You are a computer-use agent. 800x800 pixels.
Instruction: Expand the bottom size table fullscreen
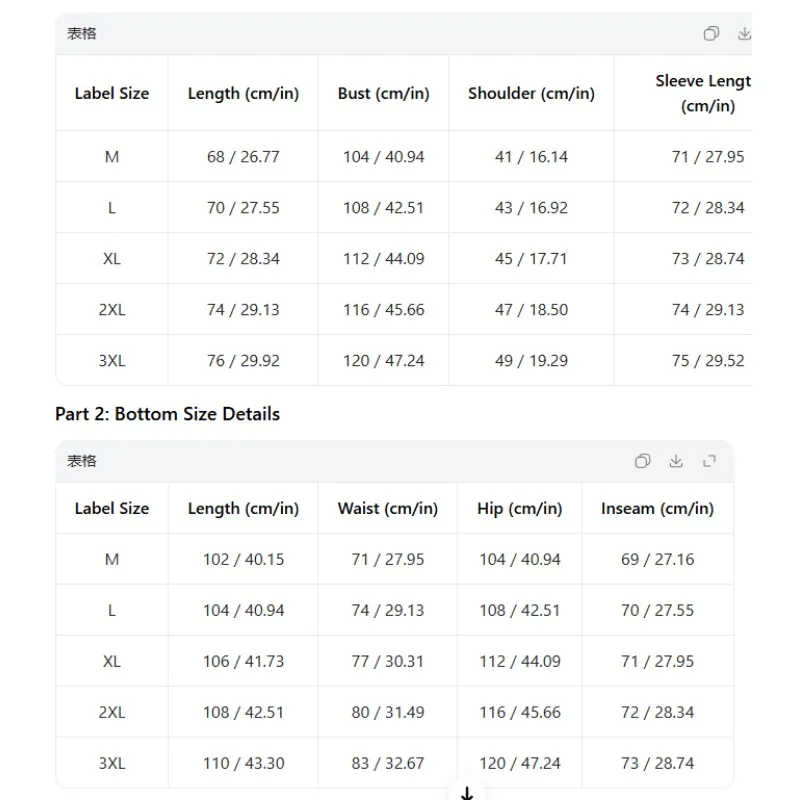(709, 461)
